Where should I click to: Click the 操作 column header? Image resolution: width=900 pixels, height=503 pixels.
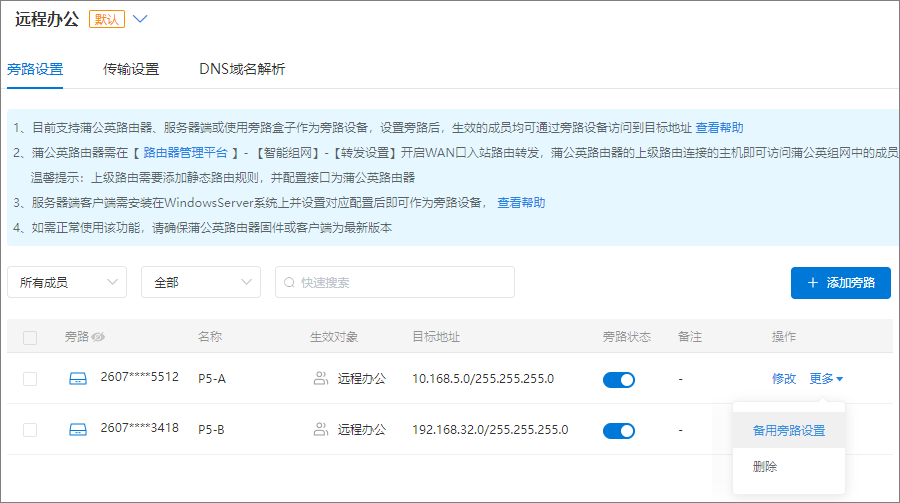[x=783, y=336]
